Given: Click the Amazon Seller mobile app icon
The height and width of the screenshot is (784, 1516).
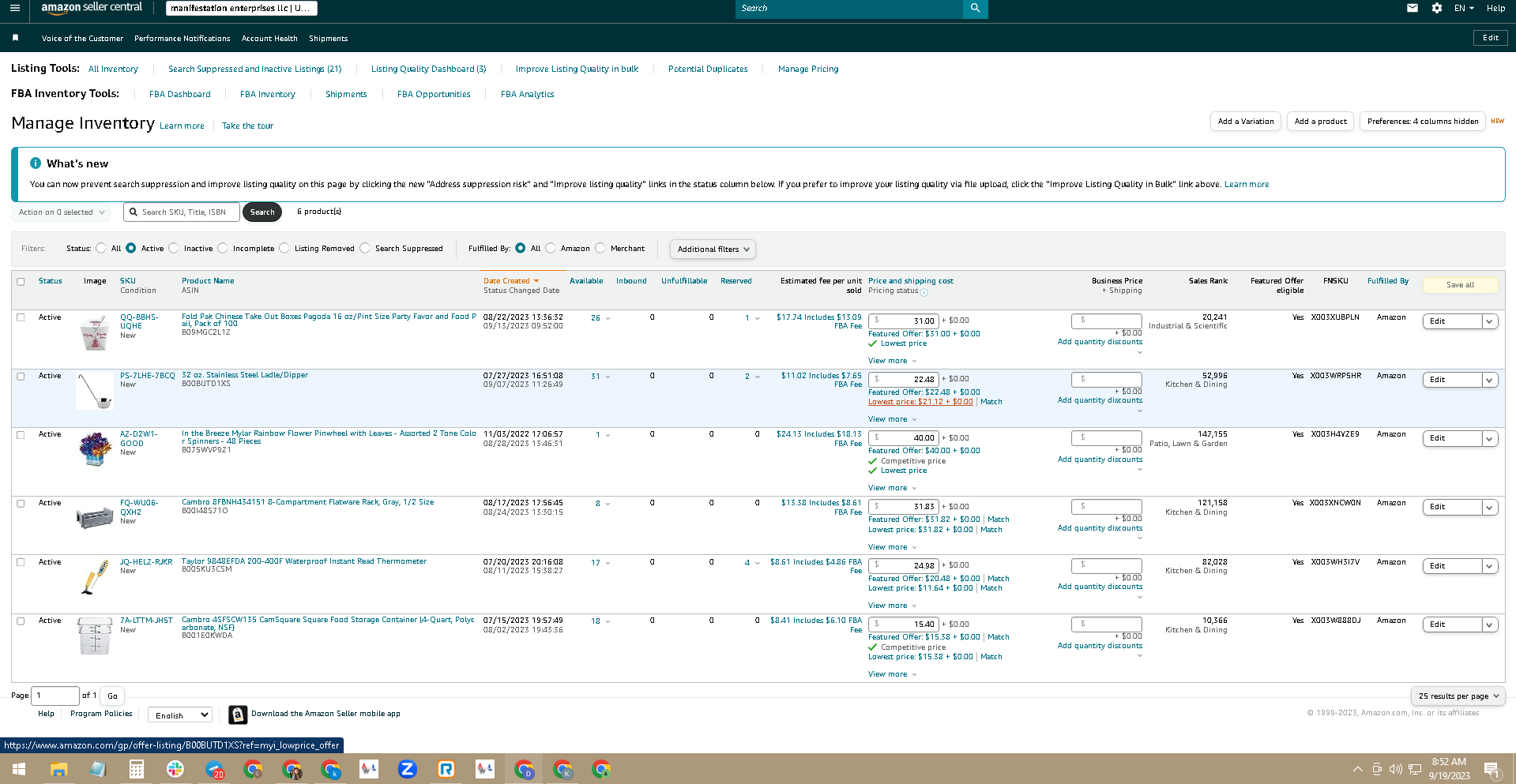Looking at the screenshot, I should click(238, 715).
